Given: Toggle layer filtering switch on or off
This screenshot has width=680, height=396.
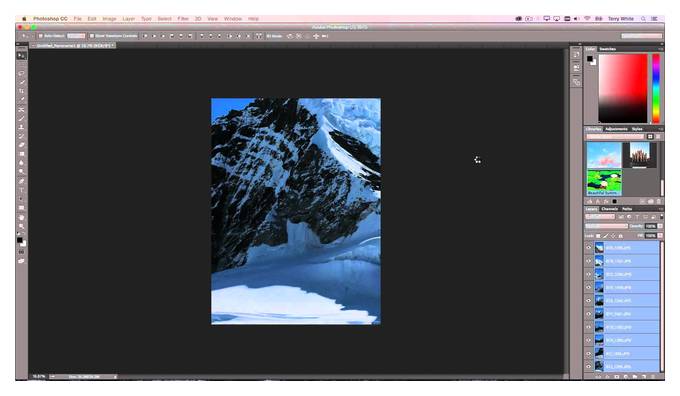Looking at the screenshot, I should click(x=661, y=216).
